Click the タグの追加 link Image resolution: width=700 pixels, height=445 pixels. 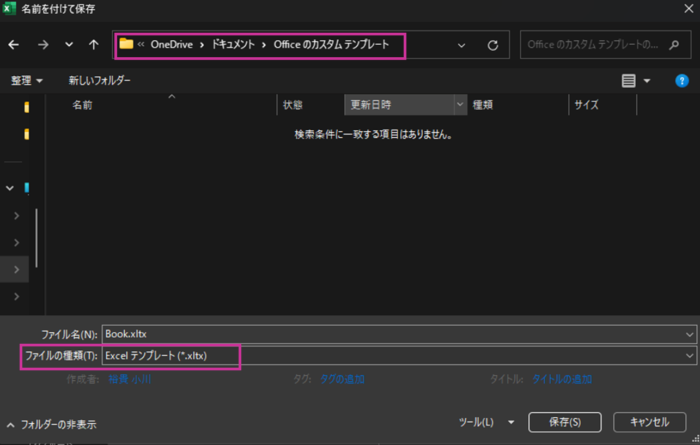(x=342, y=379)
